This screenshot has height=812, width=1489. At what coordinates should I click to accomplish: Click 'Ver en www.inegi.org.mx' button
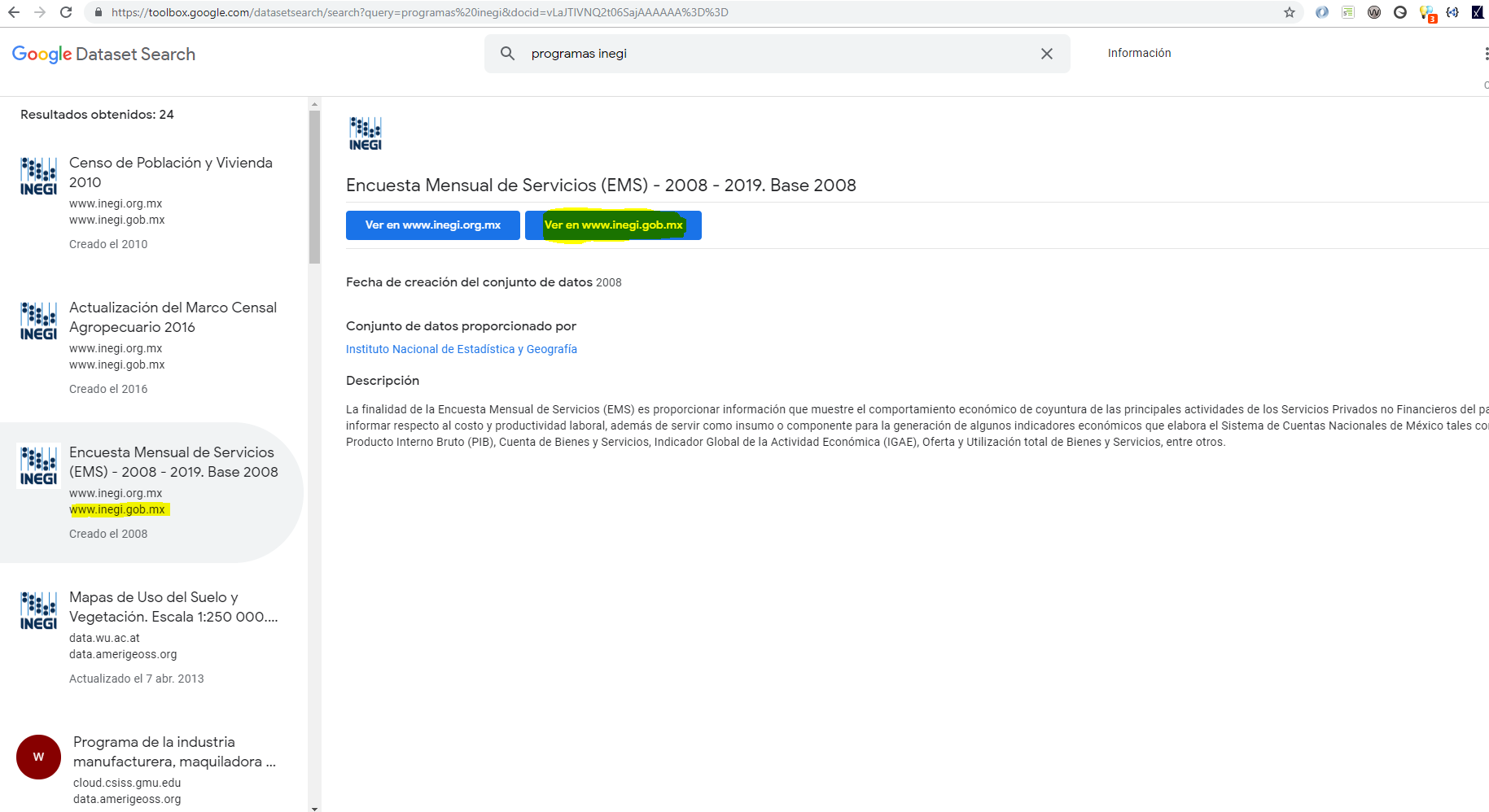[433, 225]
